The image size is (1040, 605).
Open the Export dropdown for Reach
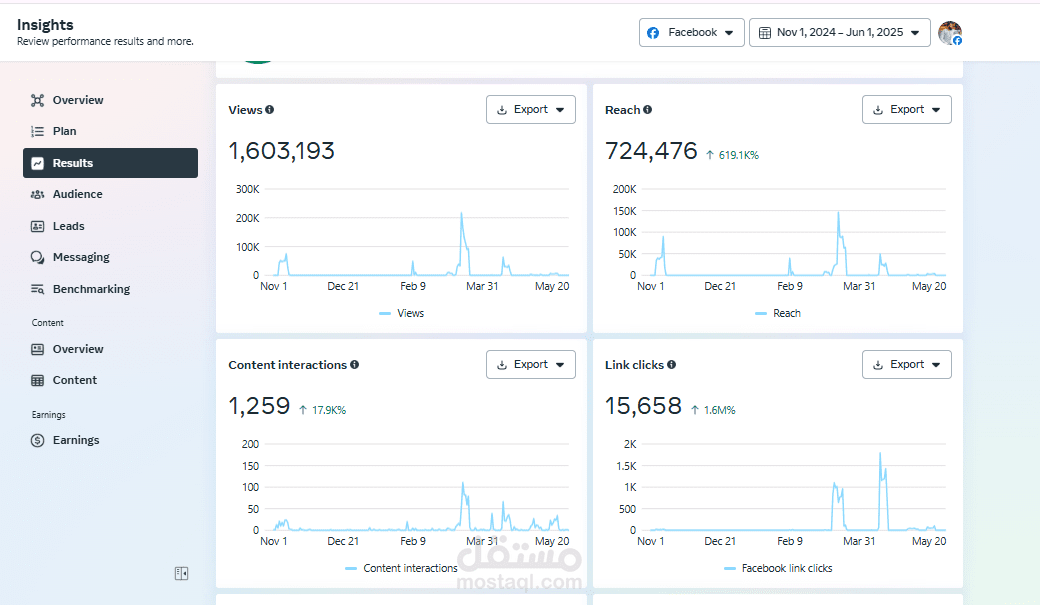click(x=907, y=109)
